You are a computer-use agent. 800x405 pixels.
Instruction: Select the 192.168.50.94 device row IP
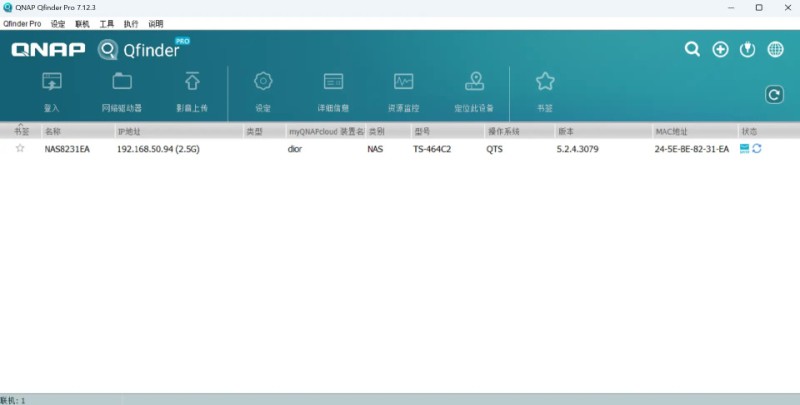click(158, 149)
